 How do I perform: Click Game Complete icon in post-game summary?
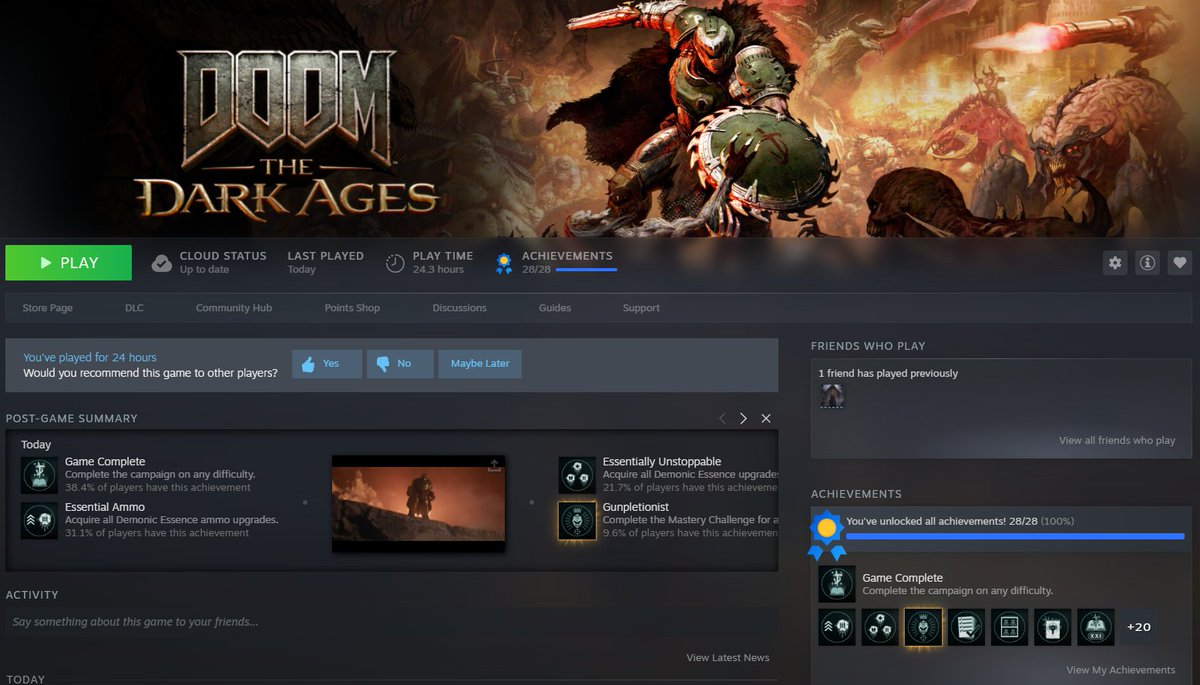pos(39,475)
